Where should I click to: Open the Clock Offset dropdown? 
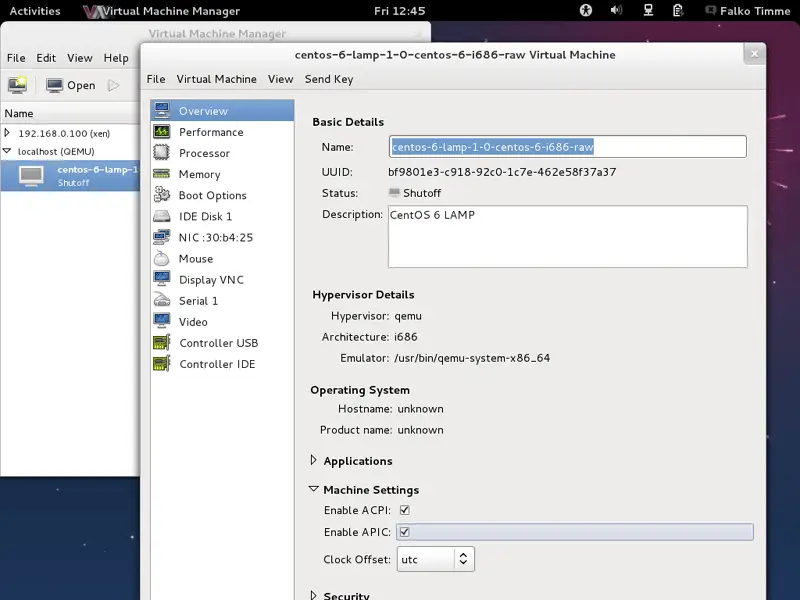click(436, 559)
